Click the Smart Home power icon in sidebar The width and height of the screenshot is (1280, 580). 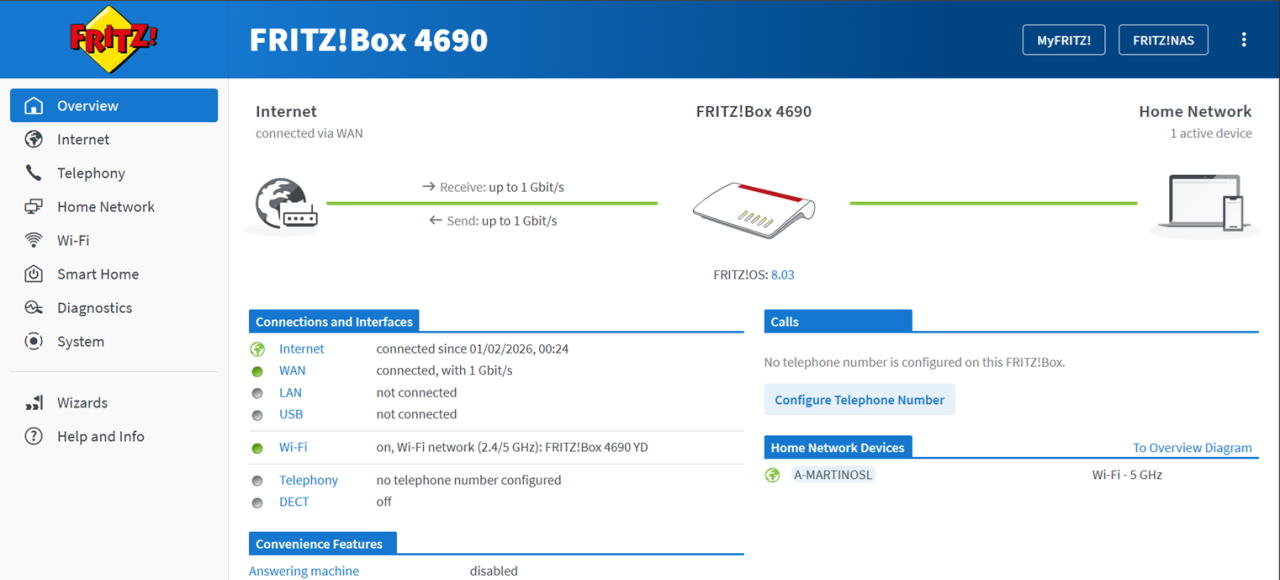(x=34, y=274)
